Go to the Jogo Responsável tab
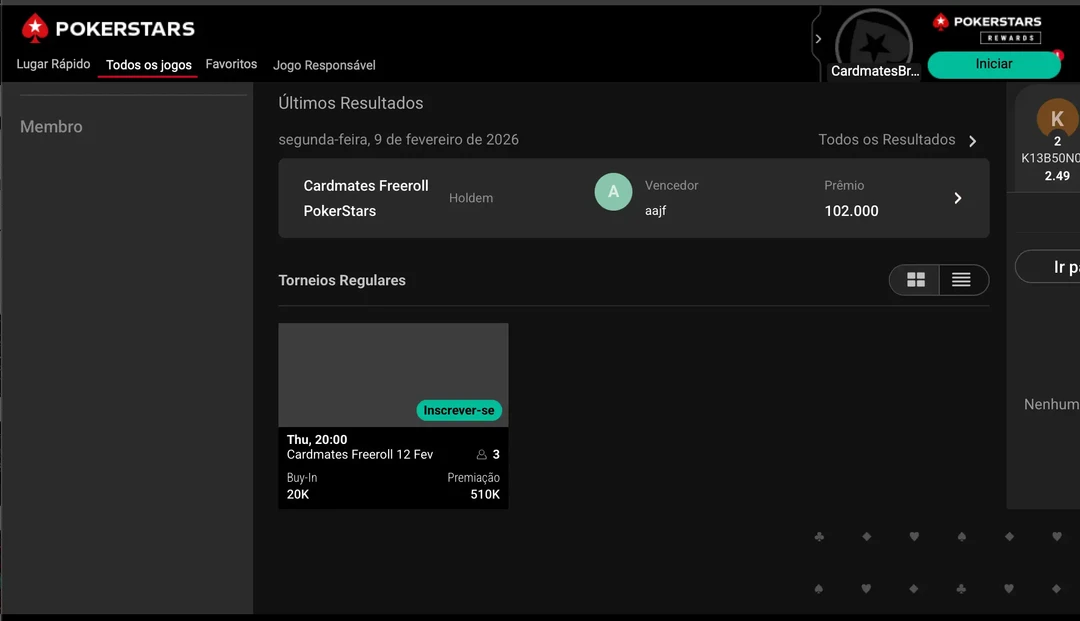1080x621 pixels. (324, 65)
